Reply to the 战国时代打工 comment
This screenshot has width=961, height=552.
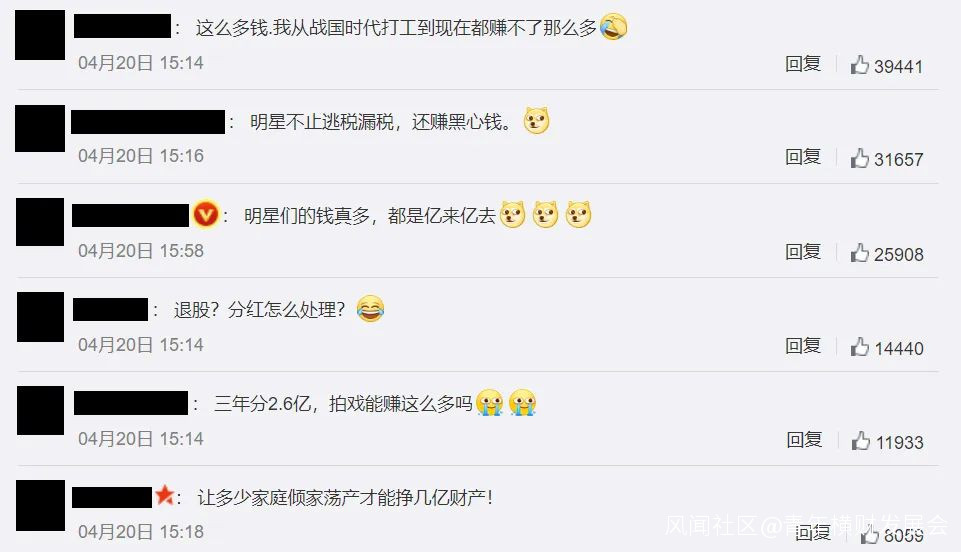tap(803, 64)
